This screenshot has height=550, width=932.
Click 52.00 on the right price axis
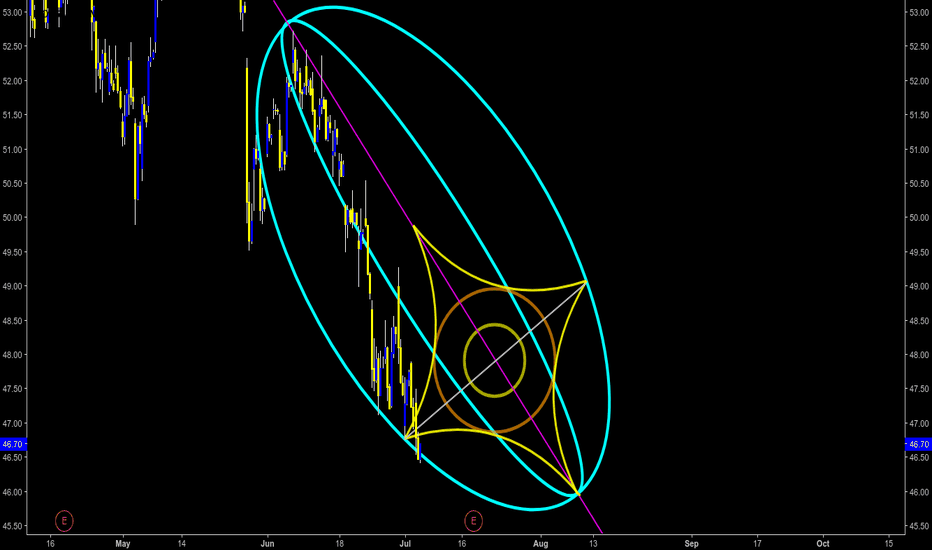pos(919,81)
